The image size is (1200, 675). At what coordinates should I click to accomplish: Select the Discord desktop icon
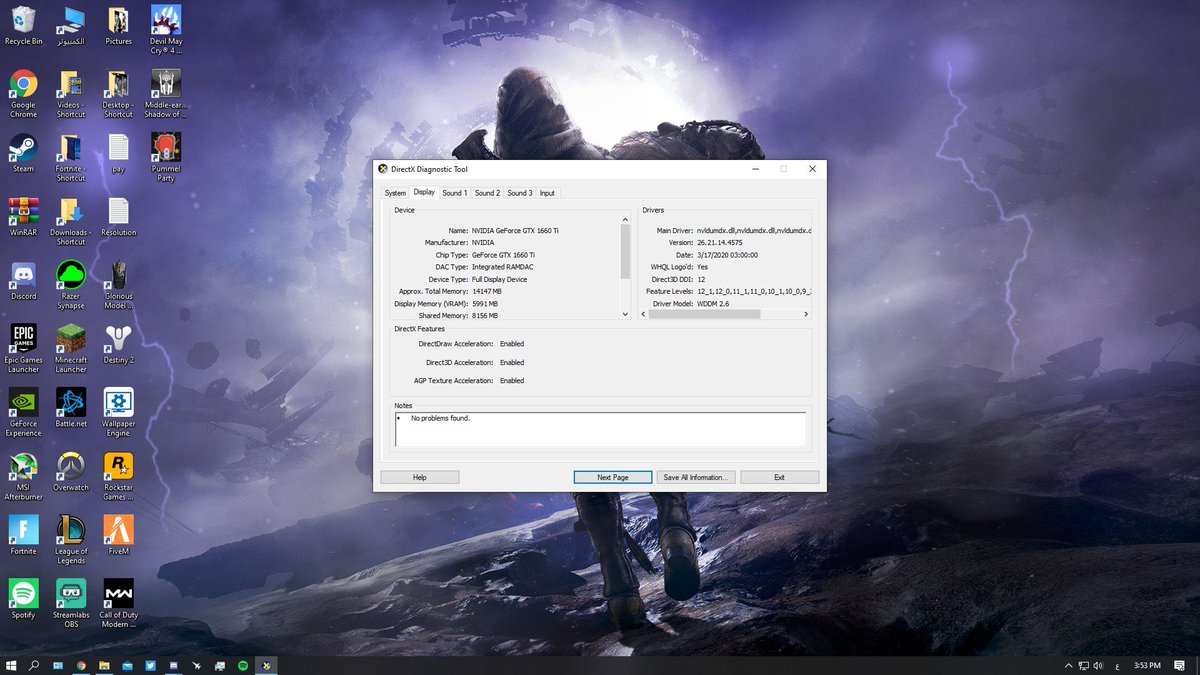23,280
